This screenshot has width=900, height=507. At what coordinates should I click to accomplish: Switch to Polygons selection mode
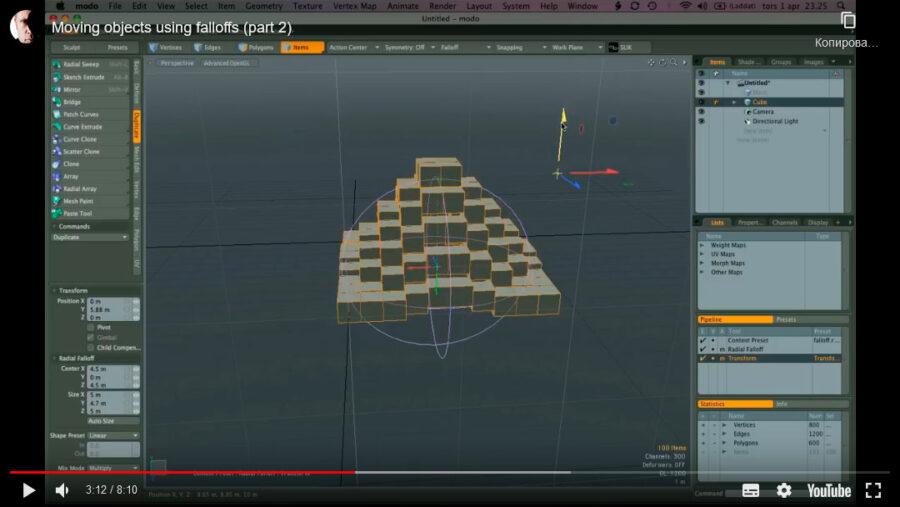click(x=256, y=47)
